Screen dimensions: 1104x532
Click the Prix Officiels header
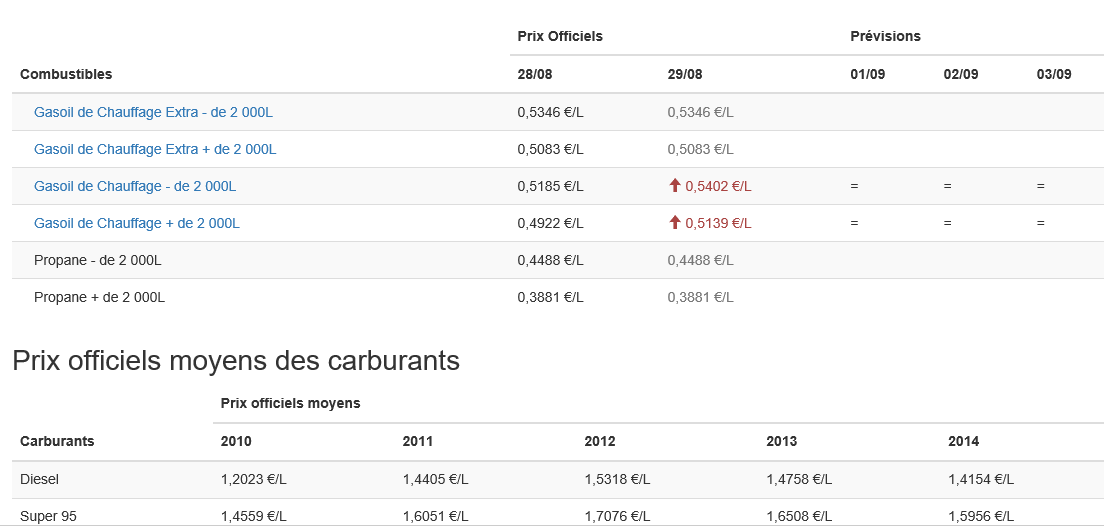tap(560, 36)
